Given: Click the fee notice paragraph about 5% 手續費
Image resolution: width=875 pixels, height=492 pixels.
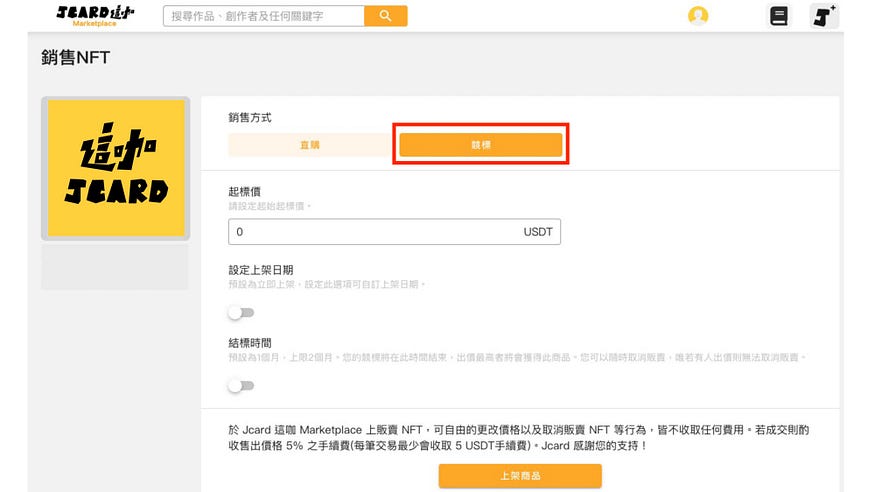Looking at the screenshot, I should pos(518,438).
